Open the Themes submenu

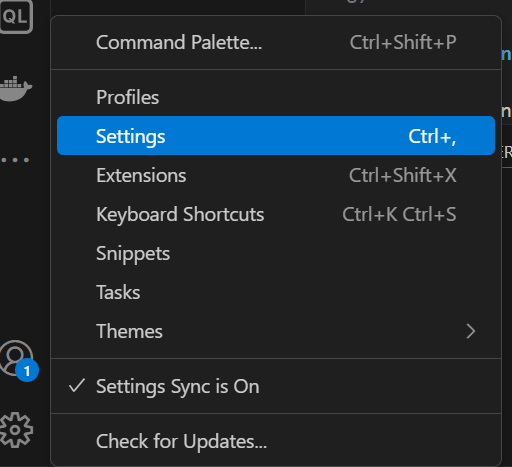[x=276, y=331]
